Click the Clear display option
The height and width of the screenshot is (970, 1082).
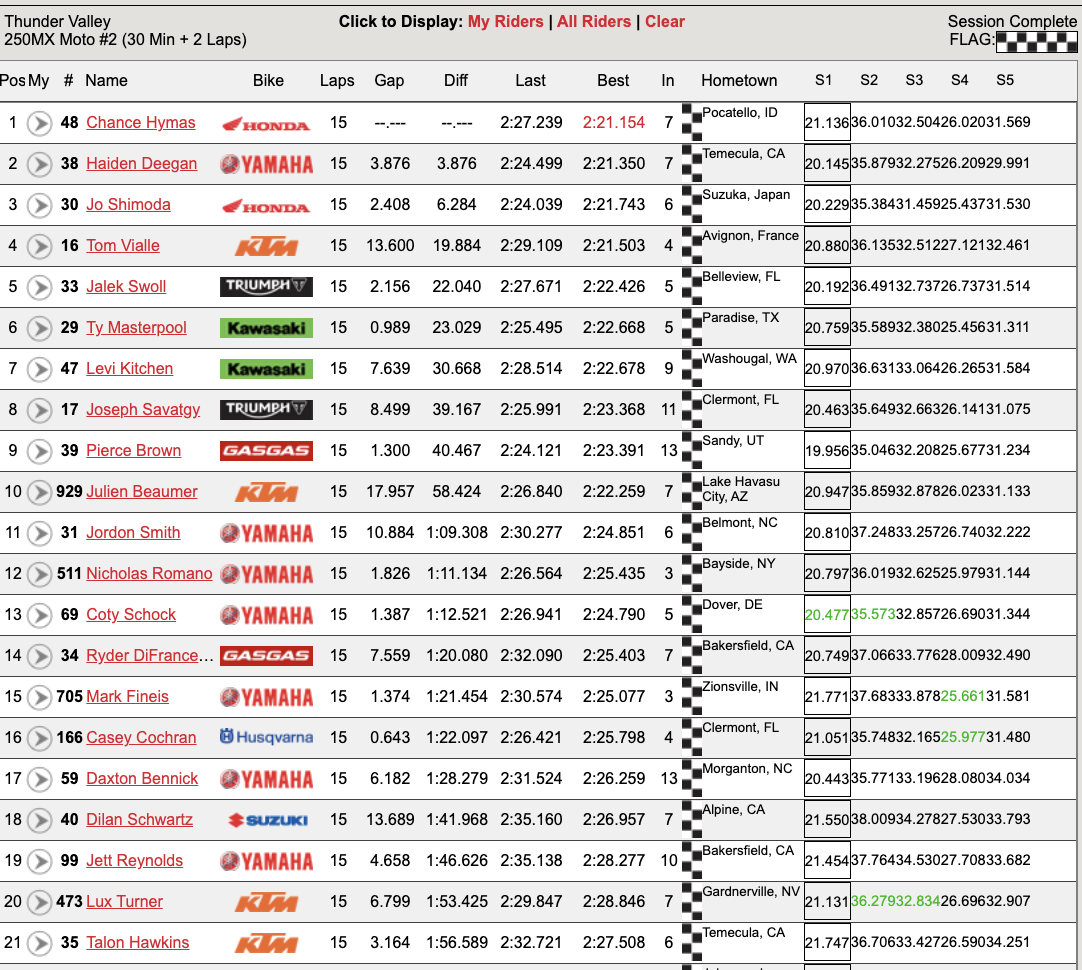pos(664,21)
